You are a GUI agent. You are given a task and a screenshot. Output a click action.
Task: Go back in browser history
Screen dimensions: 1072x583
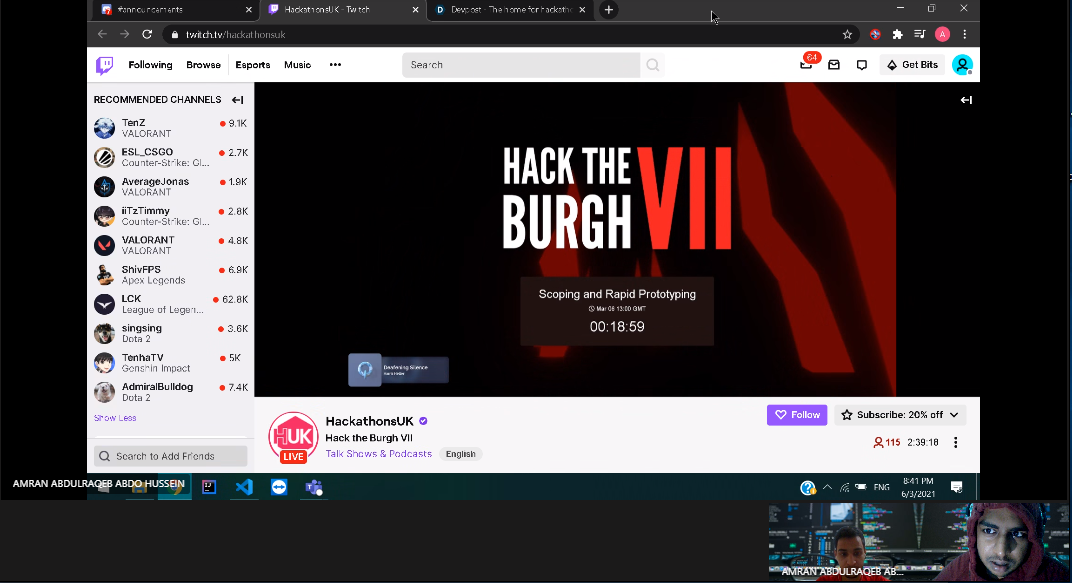[x=102, y=34]
